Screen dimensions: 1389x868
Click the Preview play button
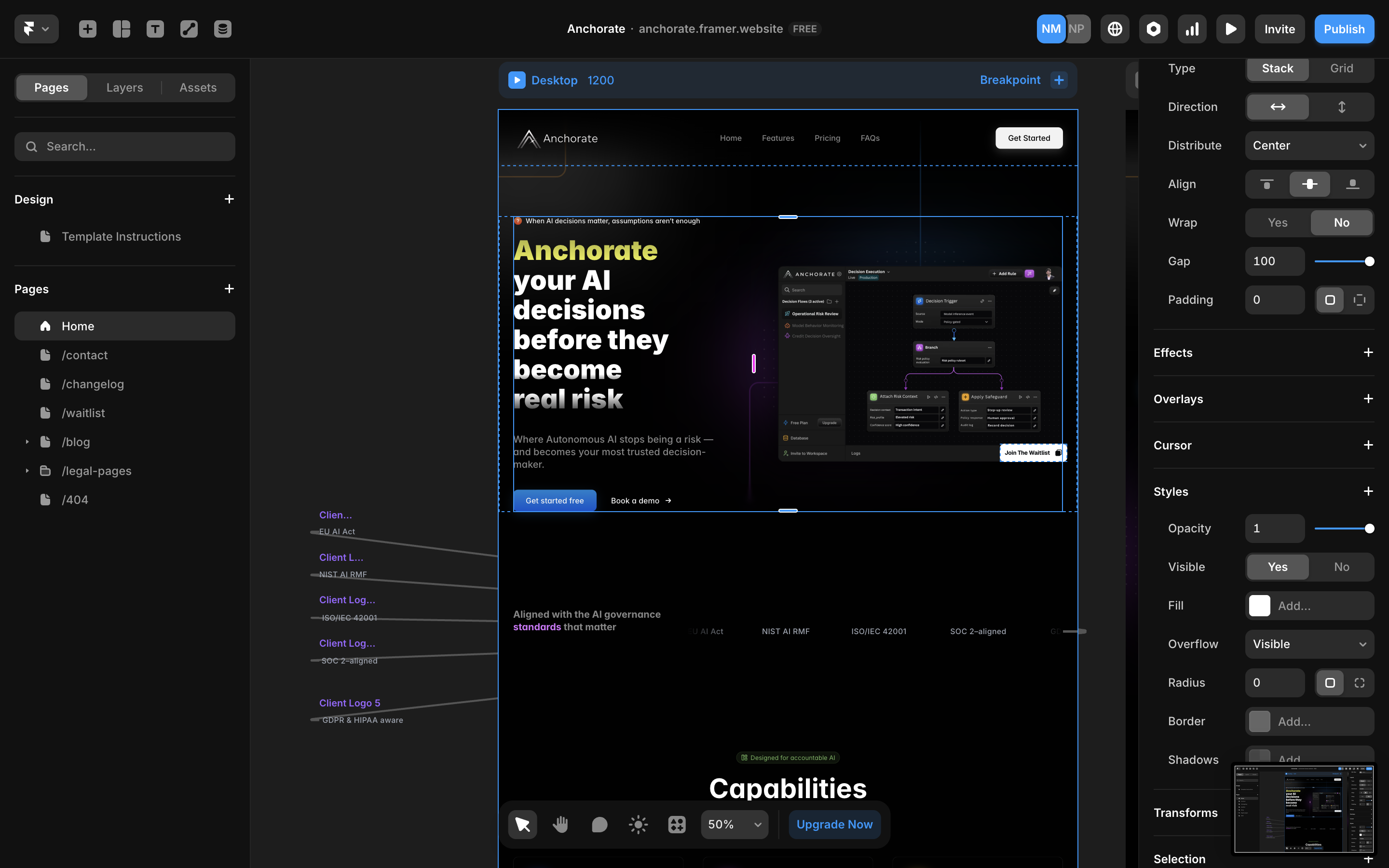[x=1231, y=29]
